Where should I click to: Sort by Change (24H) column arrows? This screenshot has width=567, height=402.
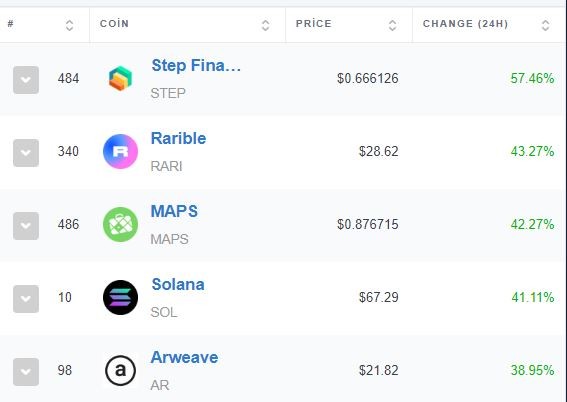click(545, 25)
